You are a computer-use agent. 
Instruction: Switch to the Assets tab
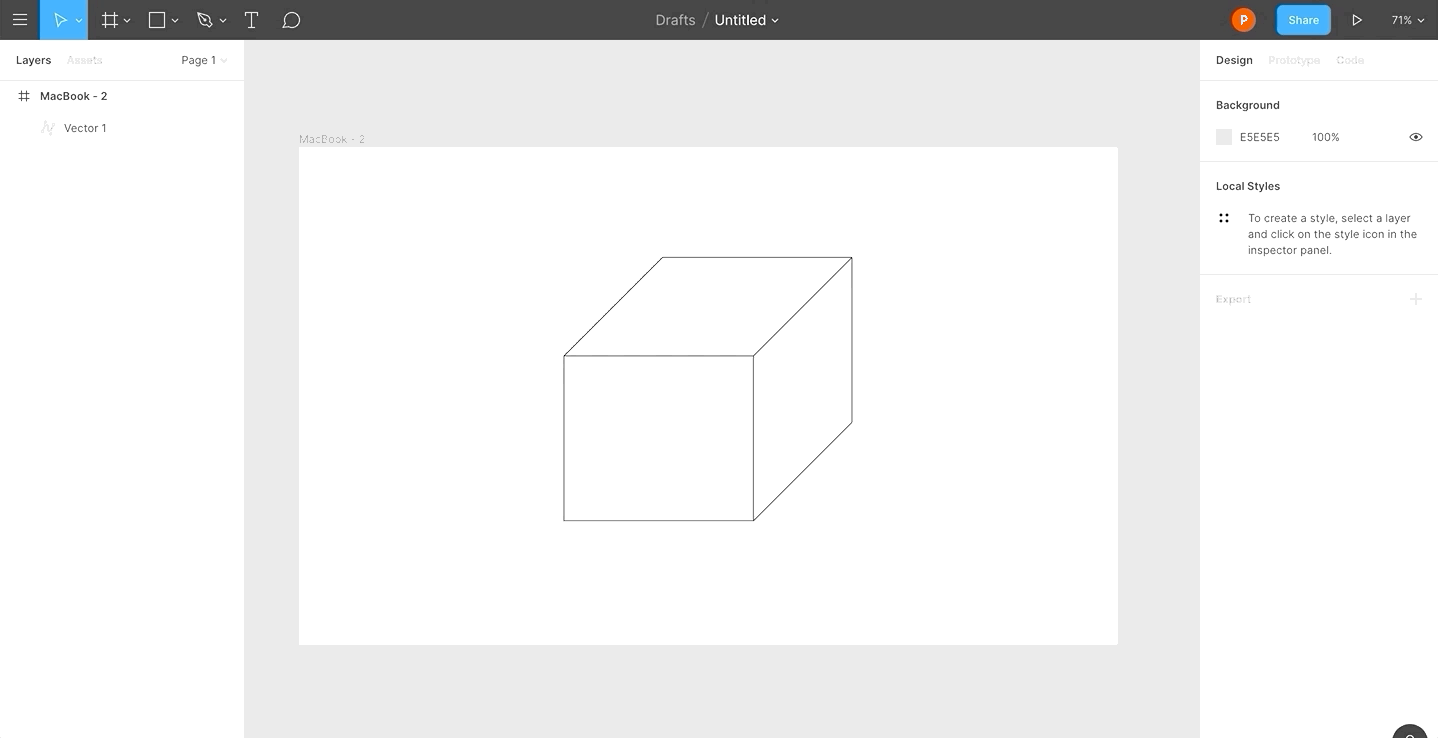(84, 60)
